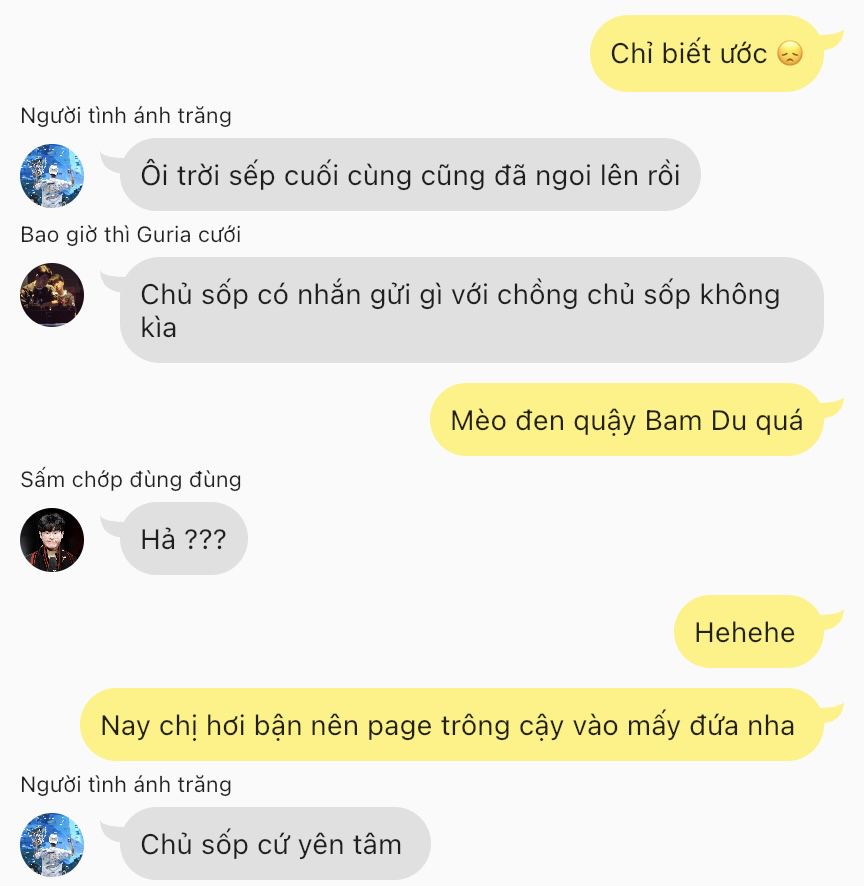The width and height of the screenshot is (864, 886).
Task: Tap the tail of the Hehehe bubble
Action: pyautogui.click(x=832, y=619)
